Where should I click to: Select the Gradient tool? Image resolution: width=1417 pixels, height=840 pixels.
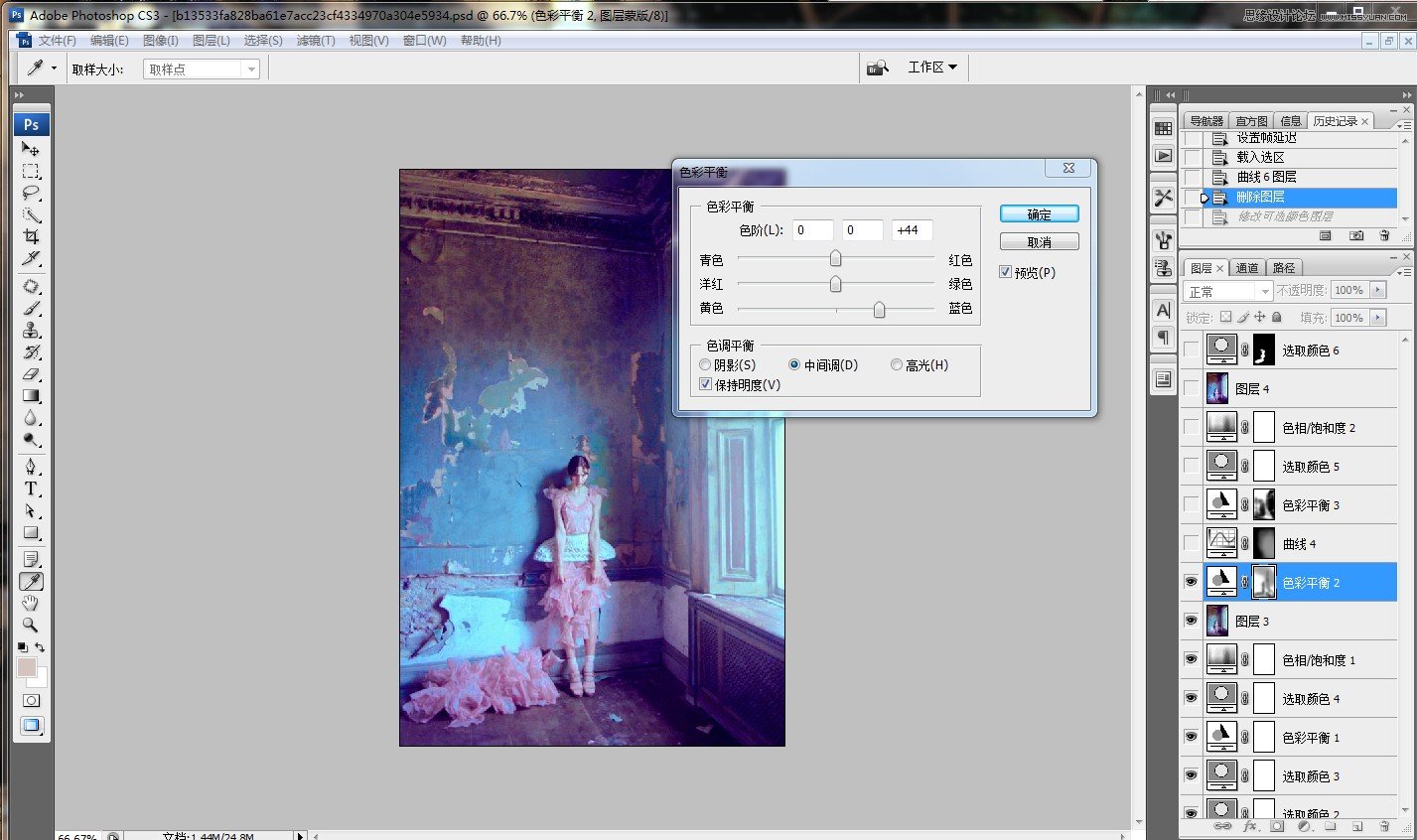point(31,395)
